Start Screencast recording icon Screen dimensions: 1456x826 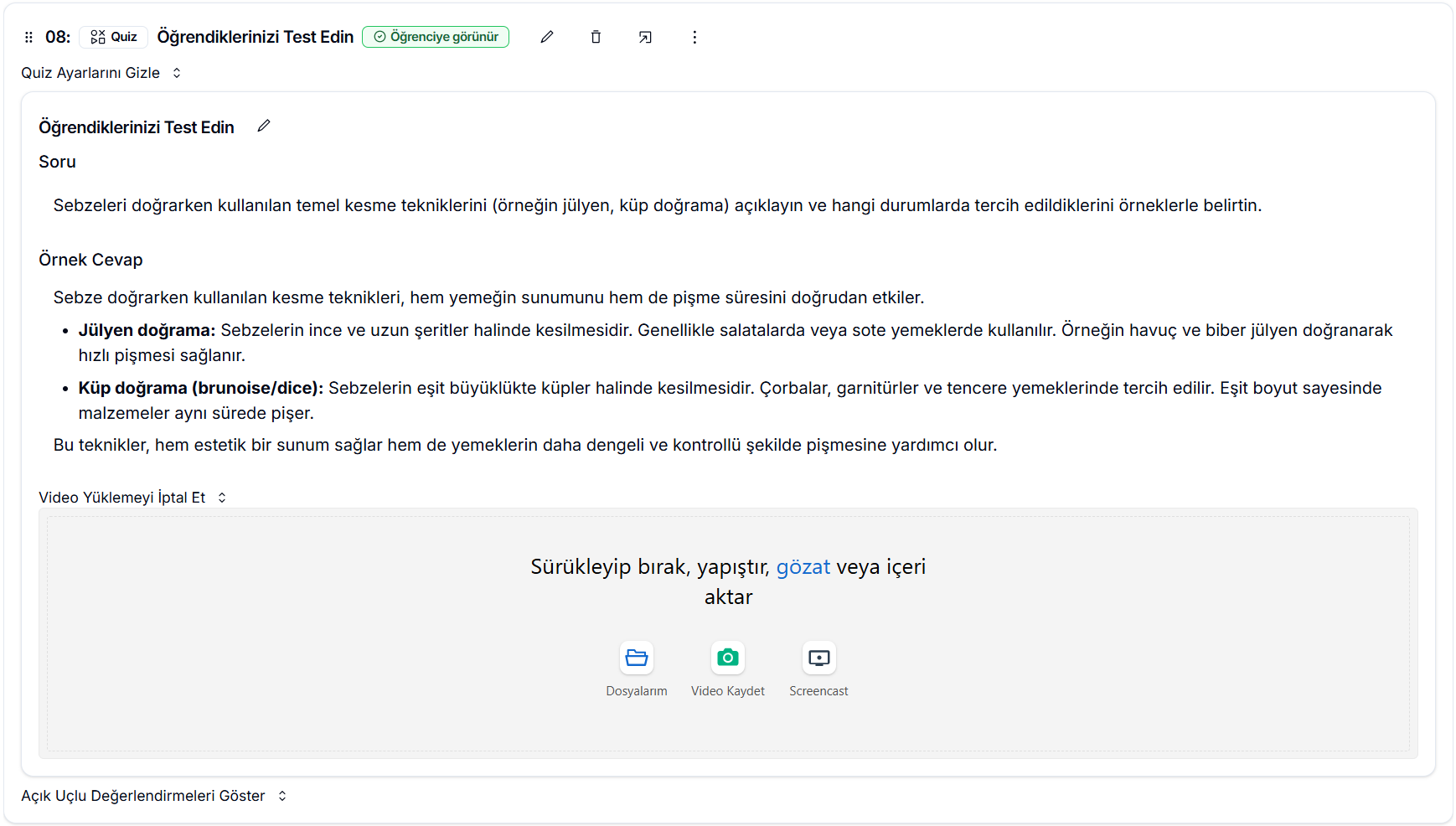click(x=819, y=658)
